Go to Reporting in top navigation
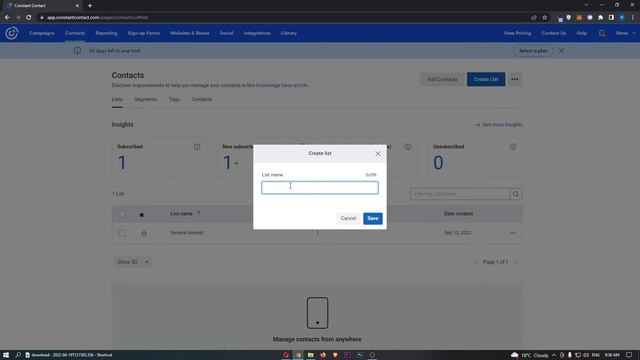Viewport: 640px width, 360px height. [106, 33]
